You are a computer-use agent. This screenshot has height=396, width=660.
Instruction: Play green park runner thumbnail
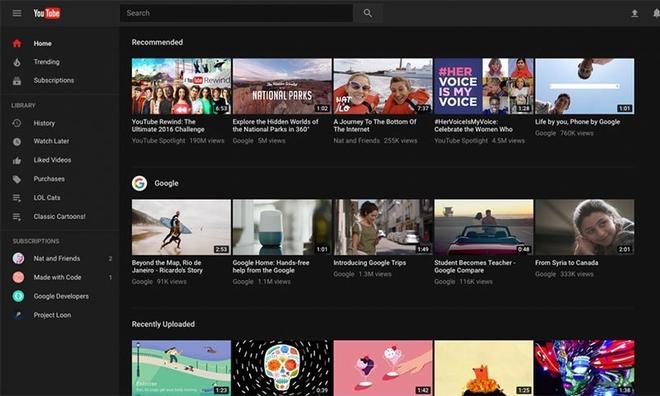click(x=181, y=368)
